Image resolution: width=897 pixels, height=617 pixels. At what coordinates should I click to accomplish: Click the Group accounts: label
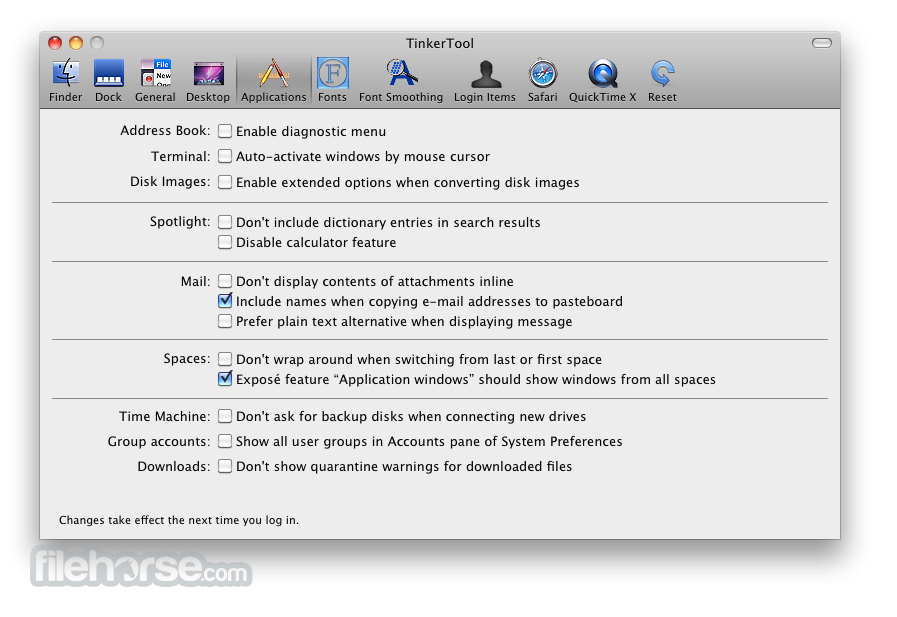click(158, 441)
